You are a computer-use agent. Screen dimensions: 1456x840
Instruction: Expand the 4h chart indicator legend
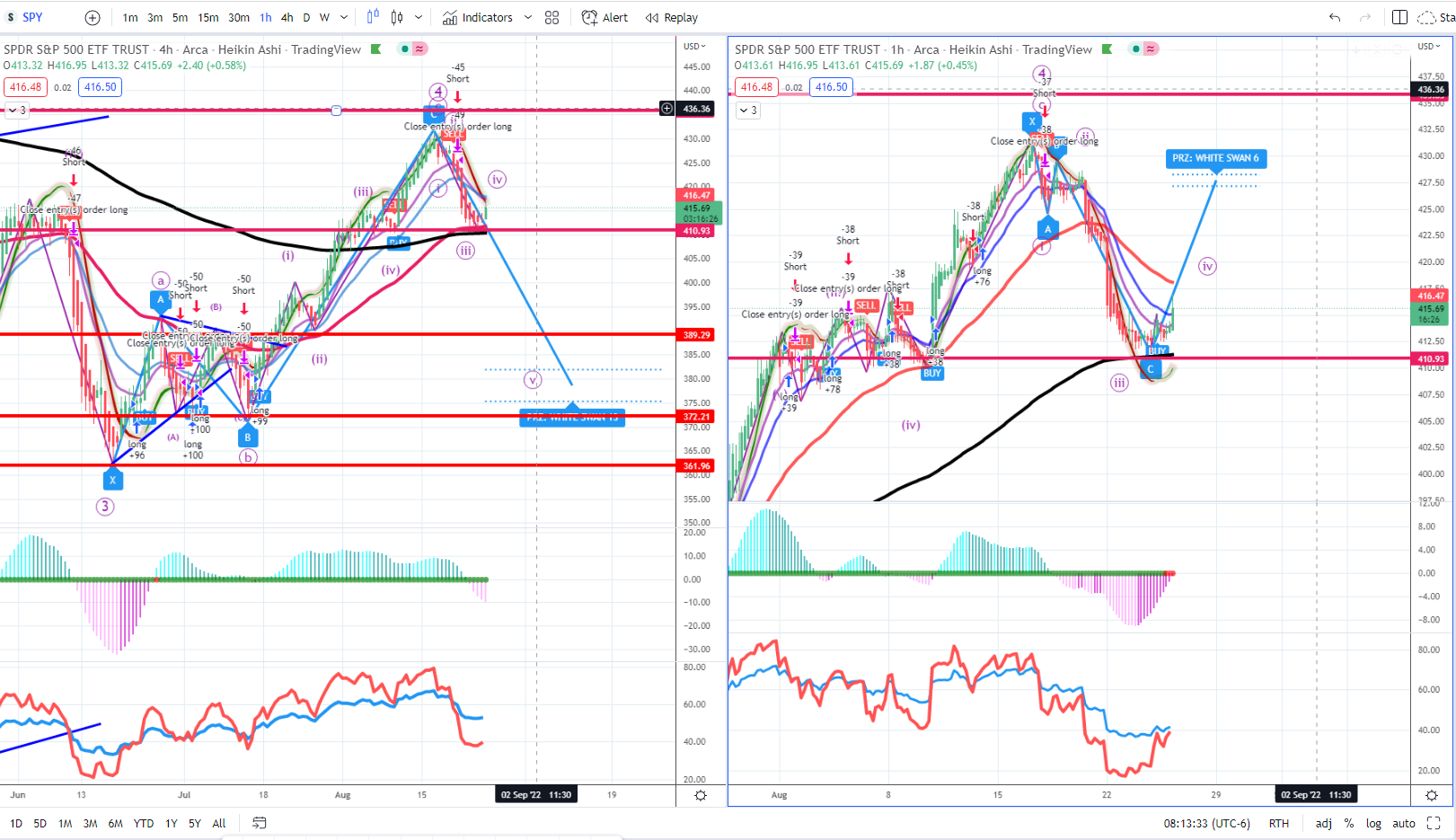[17, 111]
